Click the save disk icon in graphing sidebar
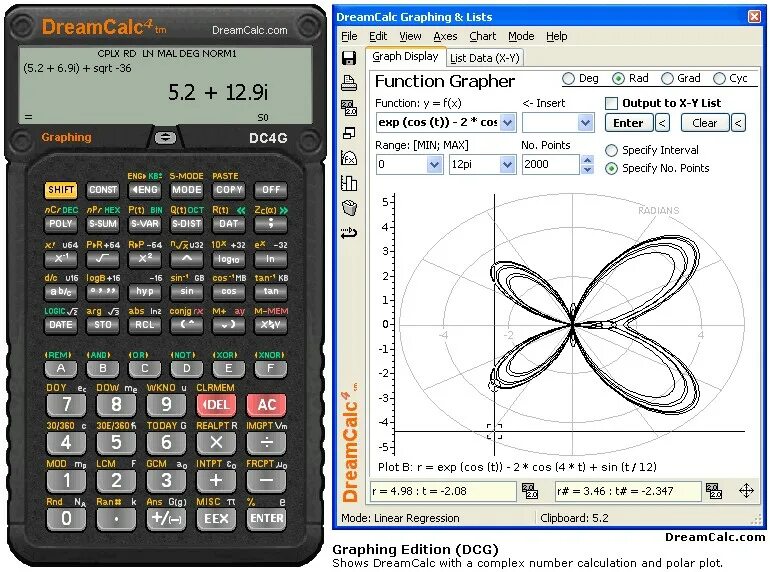Viewport: 770px width, 572px height. coord(349,58)
